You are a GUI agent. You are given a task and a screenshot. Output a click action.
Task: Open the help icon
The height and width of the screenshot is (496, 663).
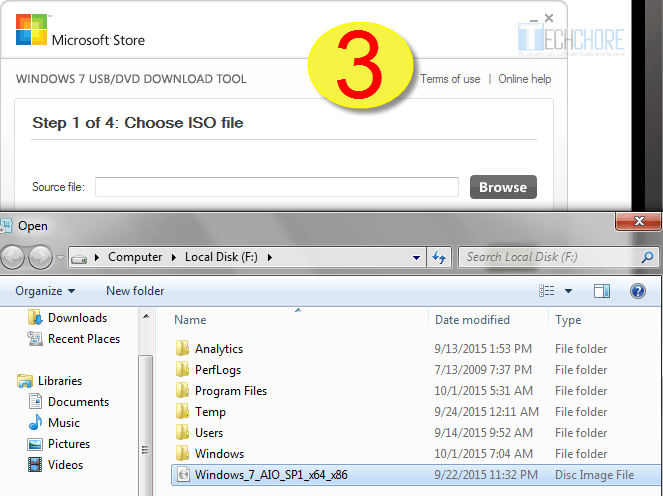pyautogui.click(x=638, y=290)
